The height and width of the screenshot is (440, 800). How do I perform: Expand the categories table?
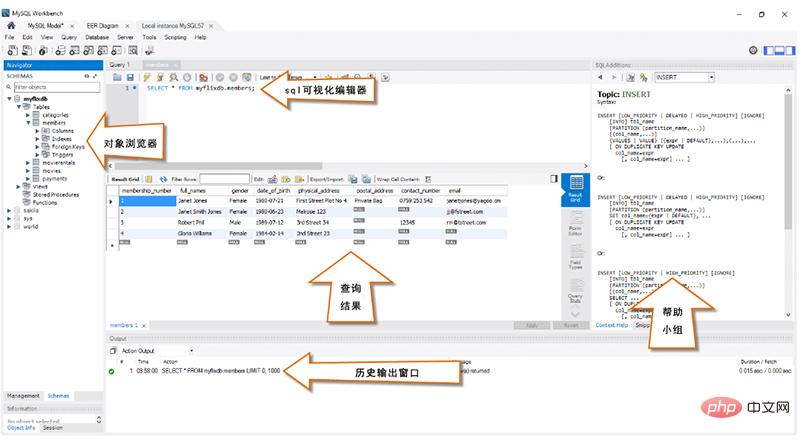point(28,115)
